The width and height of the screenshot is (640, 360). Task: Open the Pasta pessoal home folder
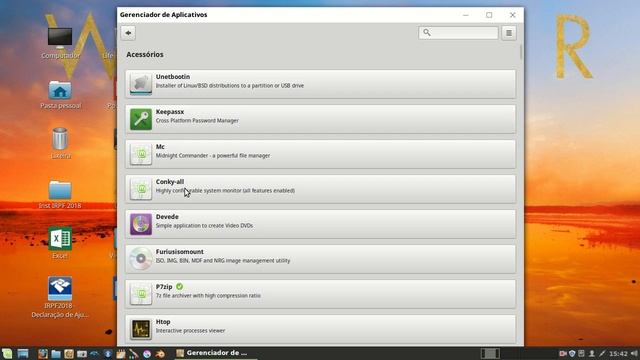tap(60, 95)
